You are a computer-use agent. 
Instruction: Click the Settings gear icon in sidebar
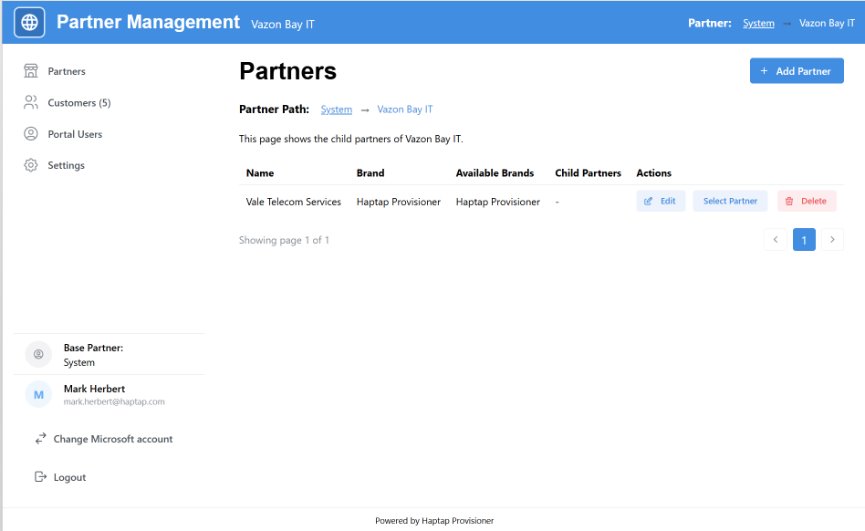click(x=31, y=165)
